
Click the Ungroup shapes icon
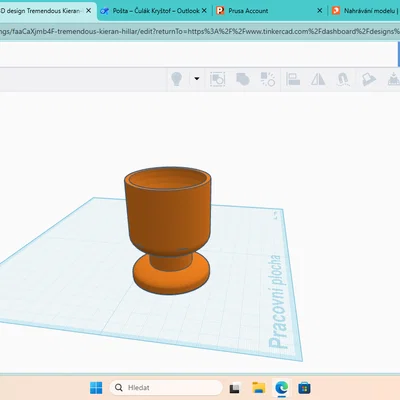click(x=268, y=79)
